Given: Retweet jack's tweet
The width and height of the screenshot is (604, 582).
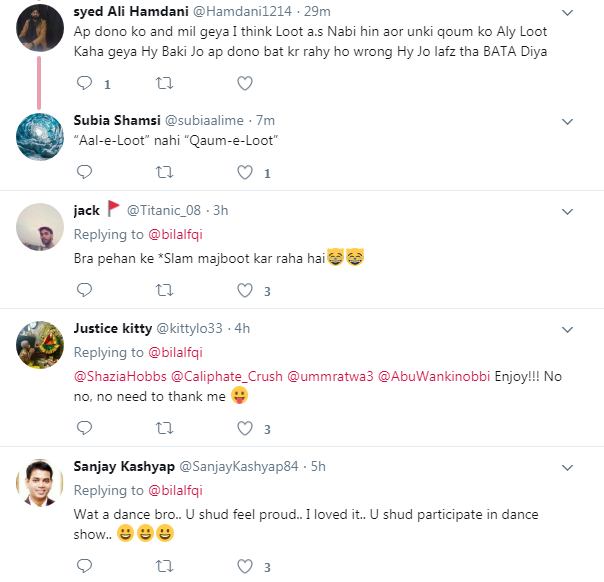Looking at the screenshot, I should tap(164, 291).
